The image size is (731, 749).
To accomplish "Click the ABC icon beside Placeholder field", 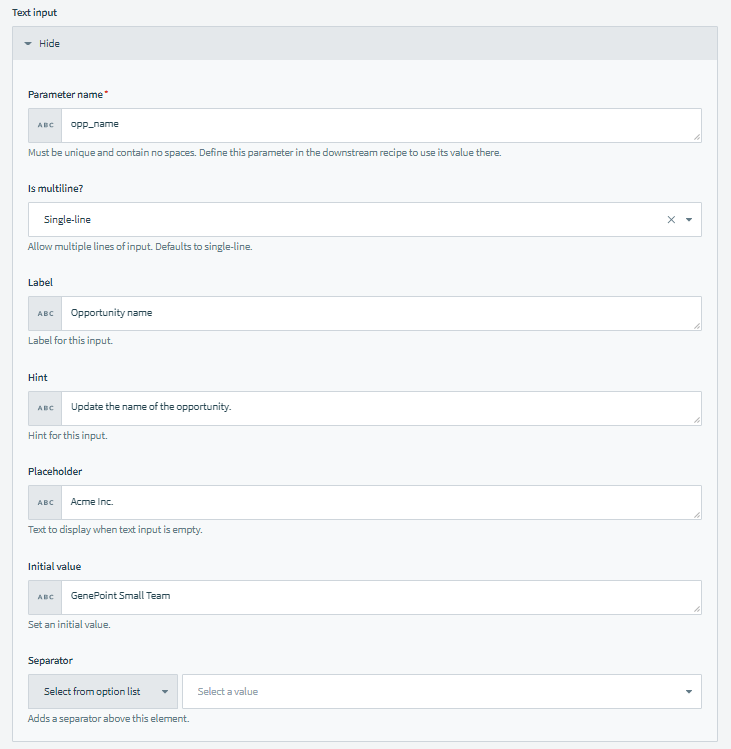I will 45,502.
